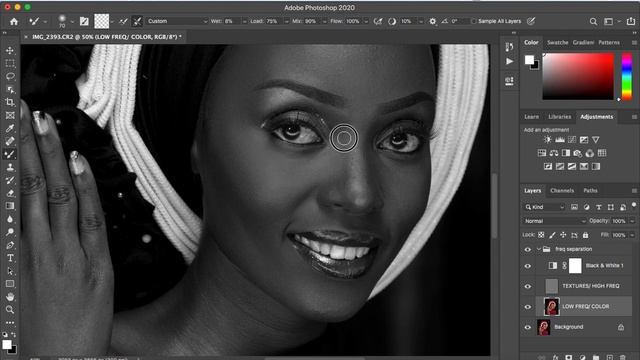Select the Path Selection tool

10,271
